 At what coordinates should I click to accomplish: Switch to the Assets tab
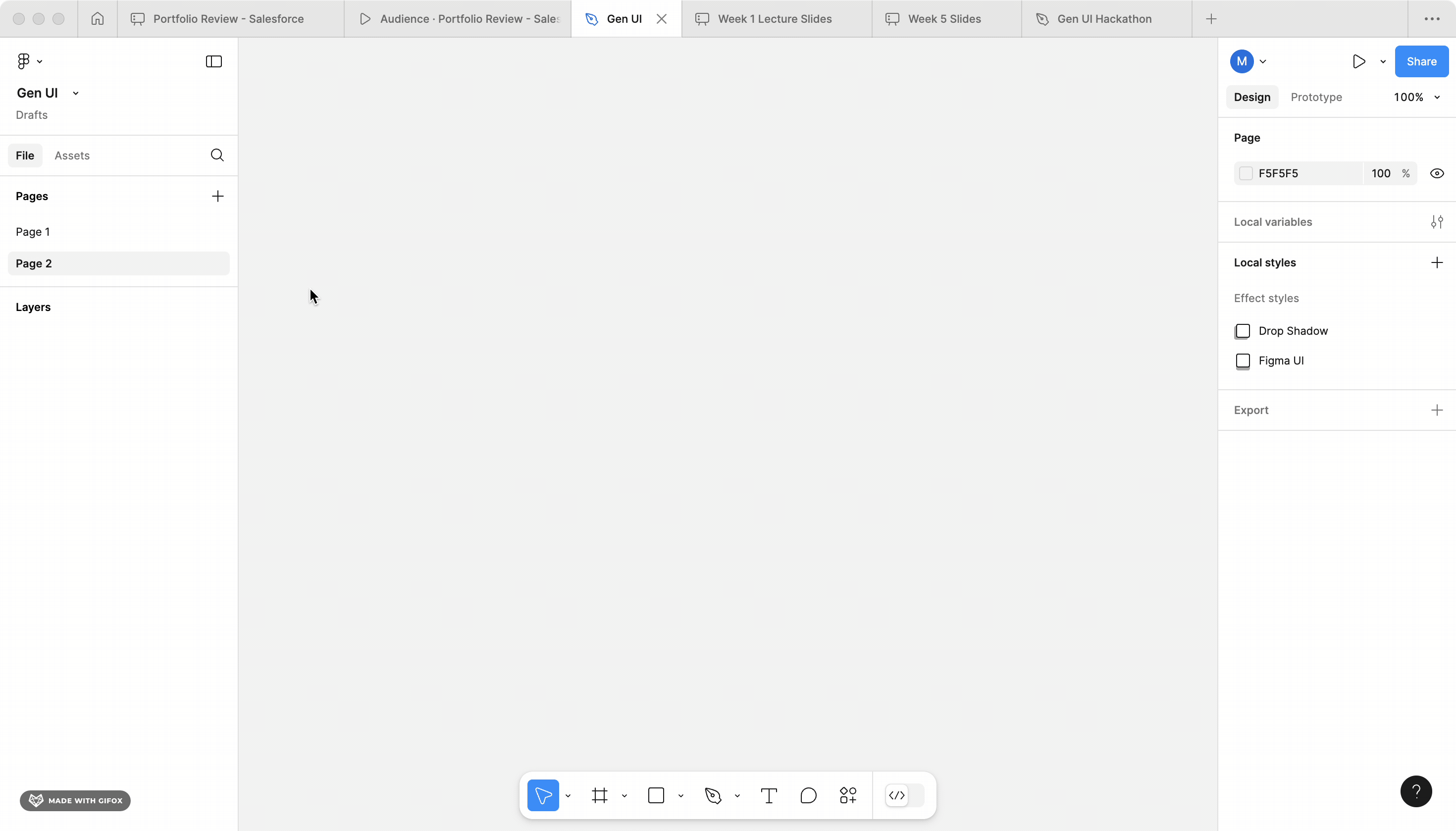pyautogui.click(x=72, y=155)
